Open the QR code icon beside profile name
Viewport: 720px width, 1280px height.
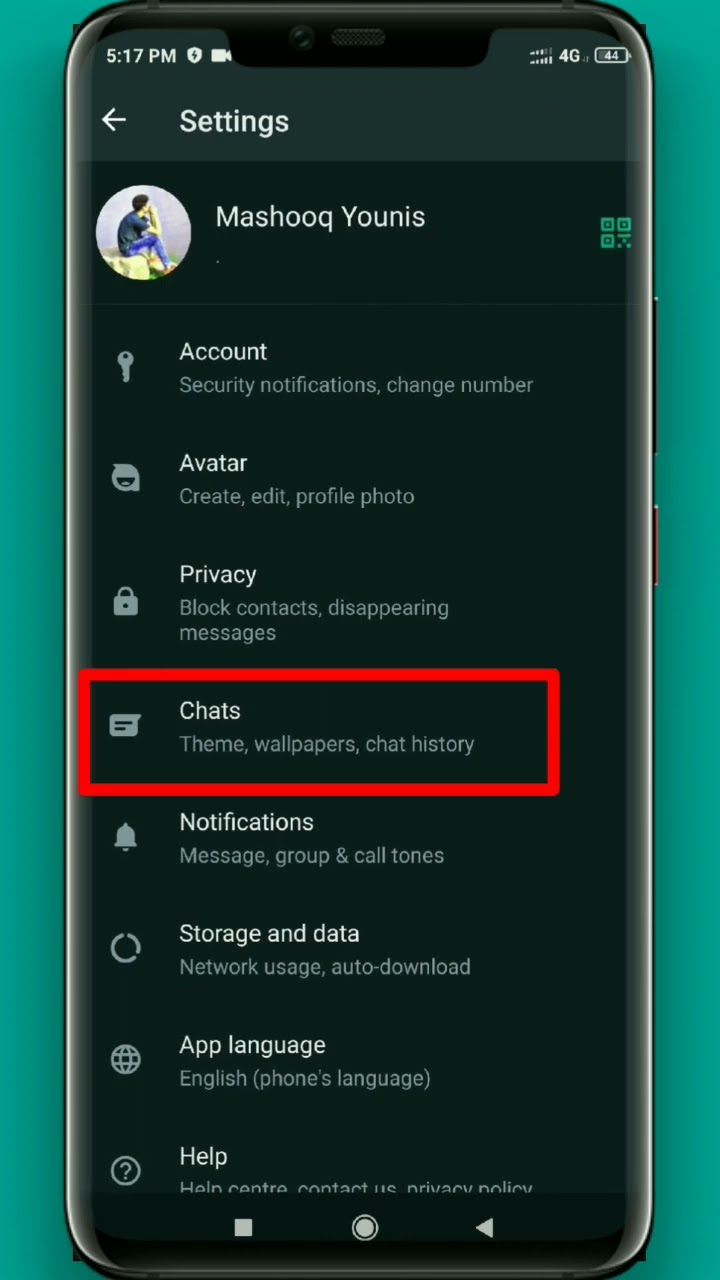pos(615,233)
